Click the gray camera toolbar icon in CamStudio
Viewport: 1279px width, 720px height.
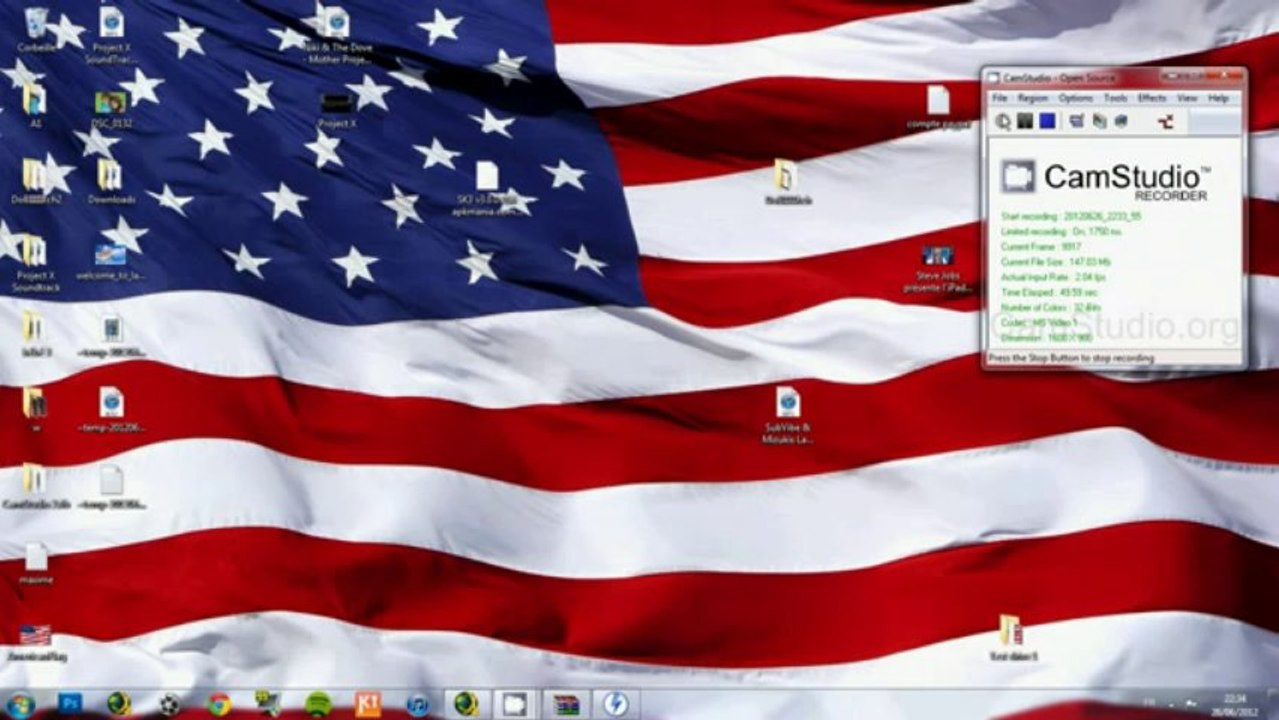(1121, 121)
